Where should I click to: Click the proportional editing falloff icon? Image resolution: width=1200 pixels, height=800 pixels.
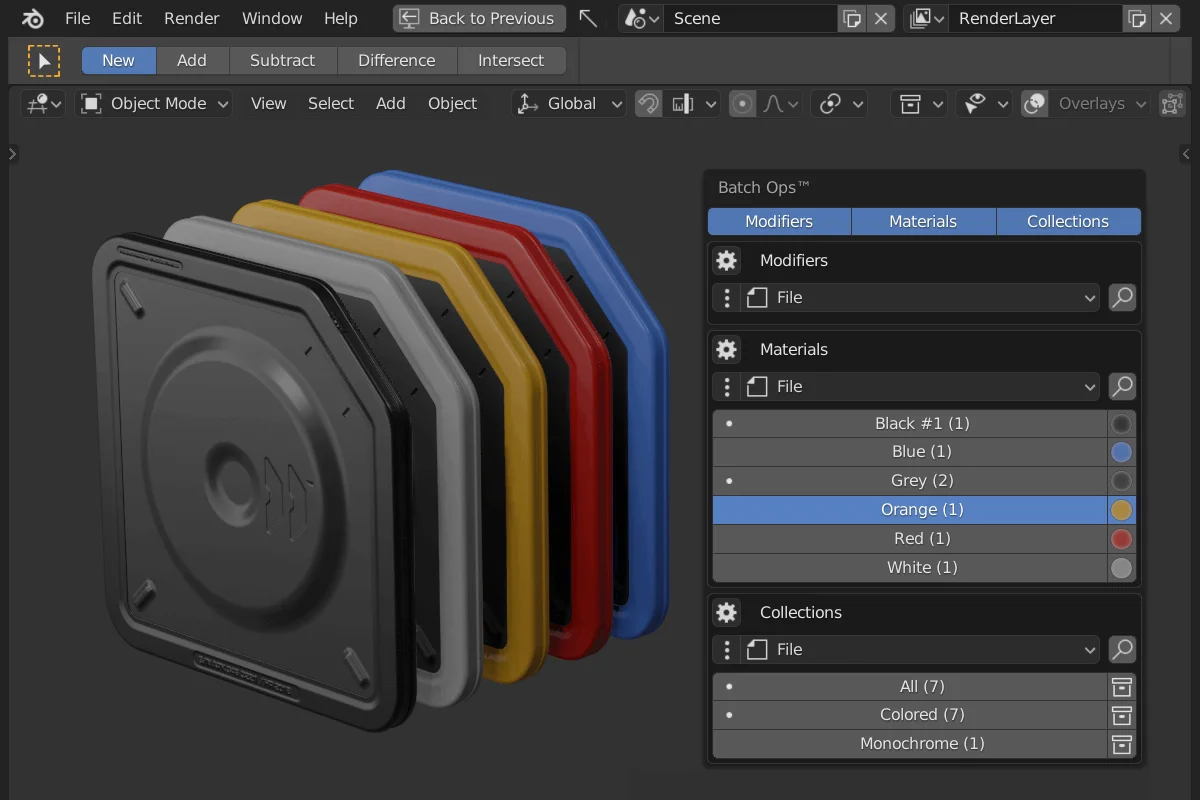tap(776, 103)
